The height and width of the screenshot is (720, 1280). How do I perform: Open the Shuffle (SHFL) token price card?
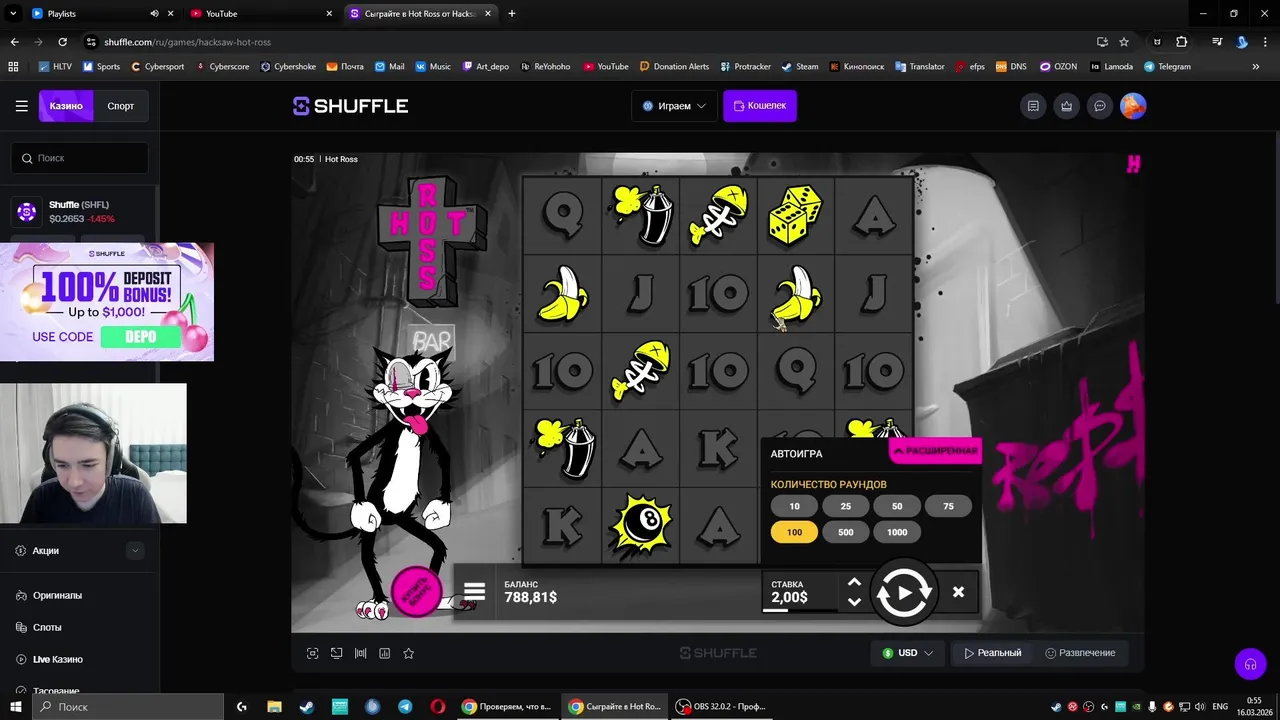coord(78,211)
